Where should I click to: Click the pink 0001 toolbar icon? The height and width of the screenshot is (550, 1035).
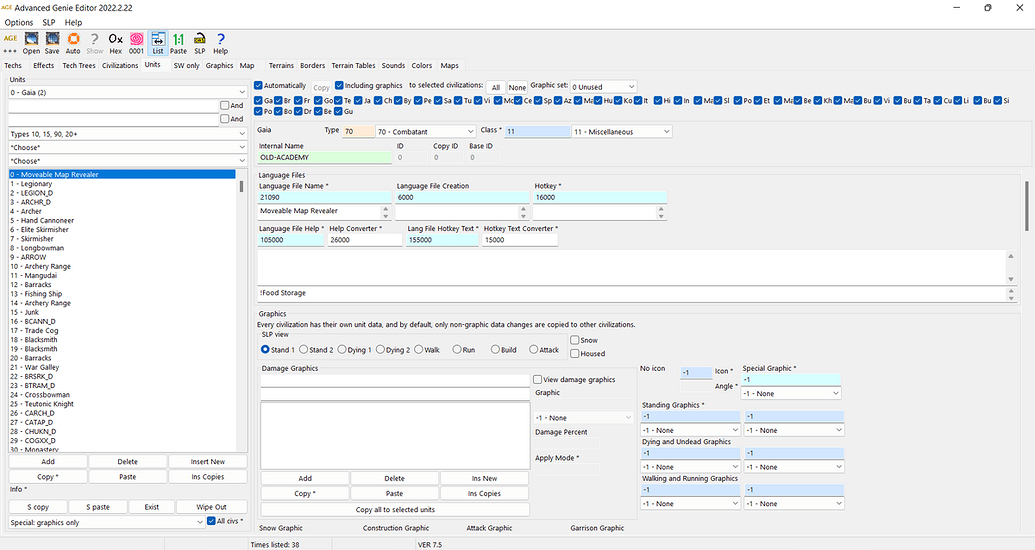(x=136, y=41)
